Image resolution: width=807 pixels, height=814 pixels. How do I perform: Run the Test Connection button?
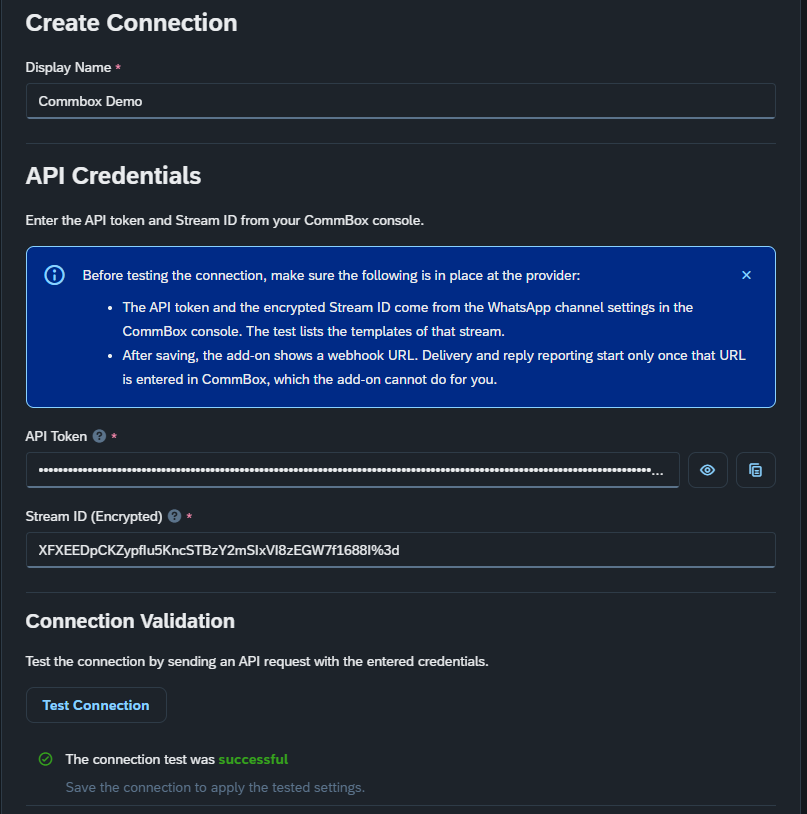[x=96, y=705]
